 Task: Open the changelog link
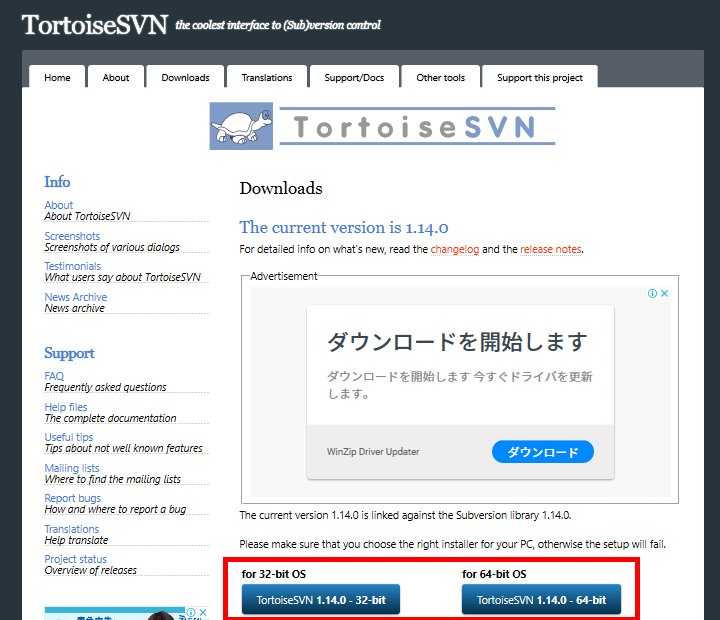(x=455, y=249)
